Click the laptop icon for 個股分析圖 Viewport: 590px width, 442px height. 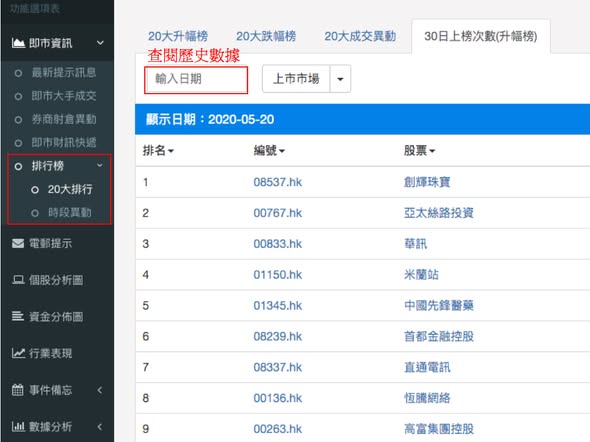point(18,280)
